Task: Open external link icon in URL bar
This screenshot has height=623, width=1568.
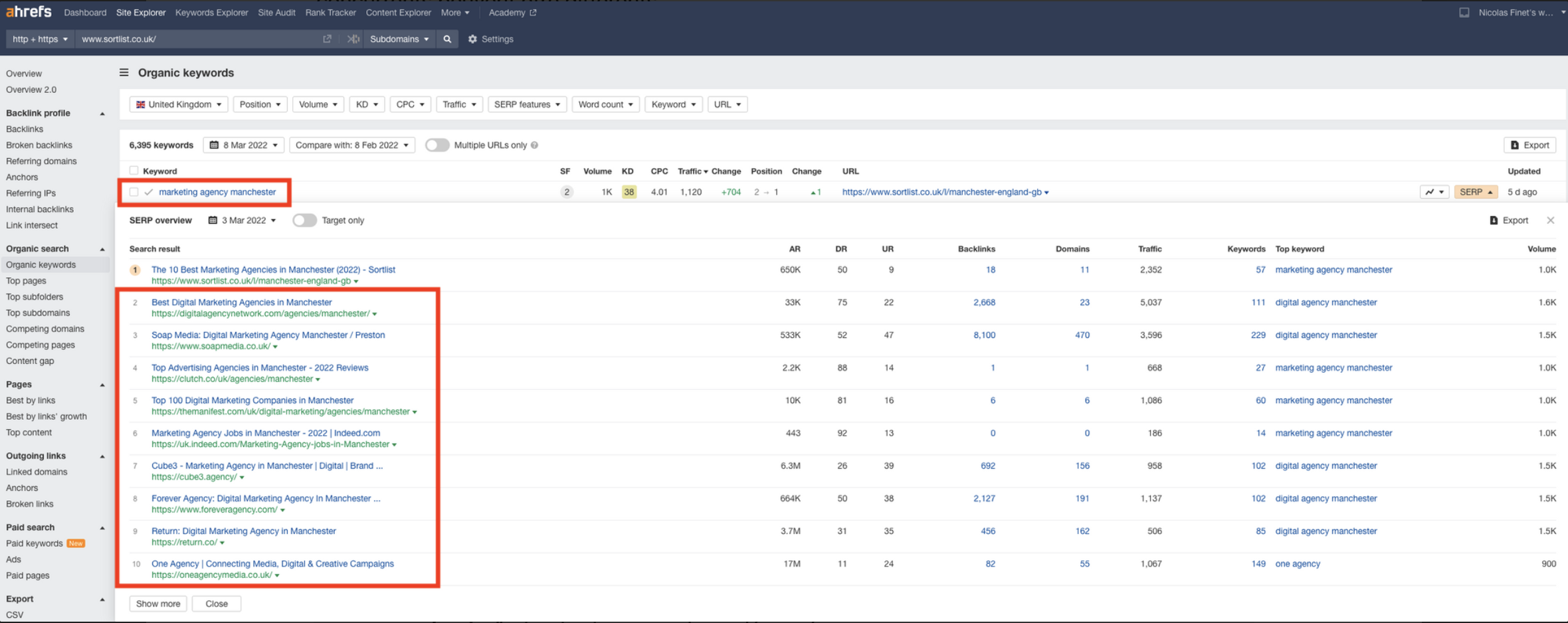Action: pyautogui.click(x=327, y=39)
